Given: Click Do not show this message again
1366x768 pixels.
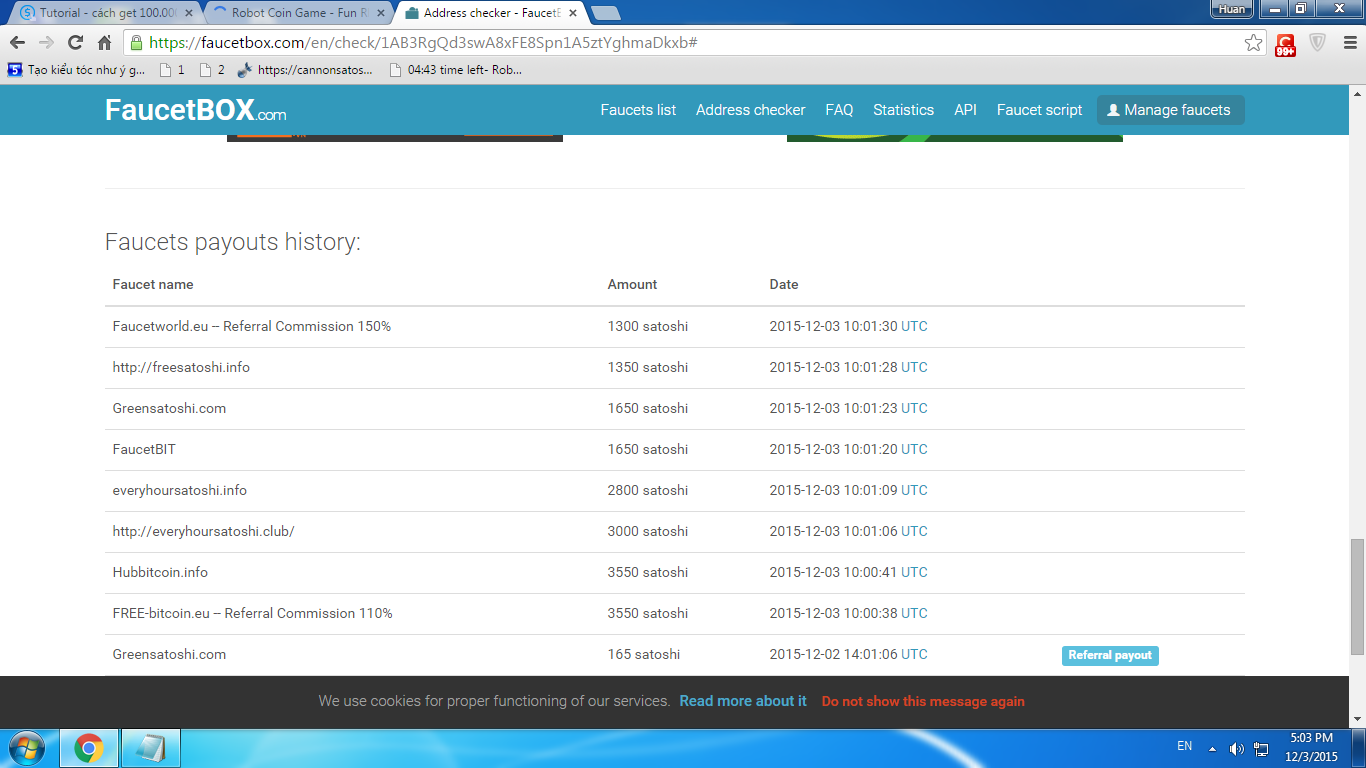Looking at the screenshot, I should 923,701.
